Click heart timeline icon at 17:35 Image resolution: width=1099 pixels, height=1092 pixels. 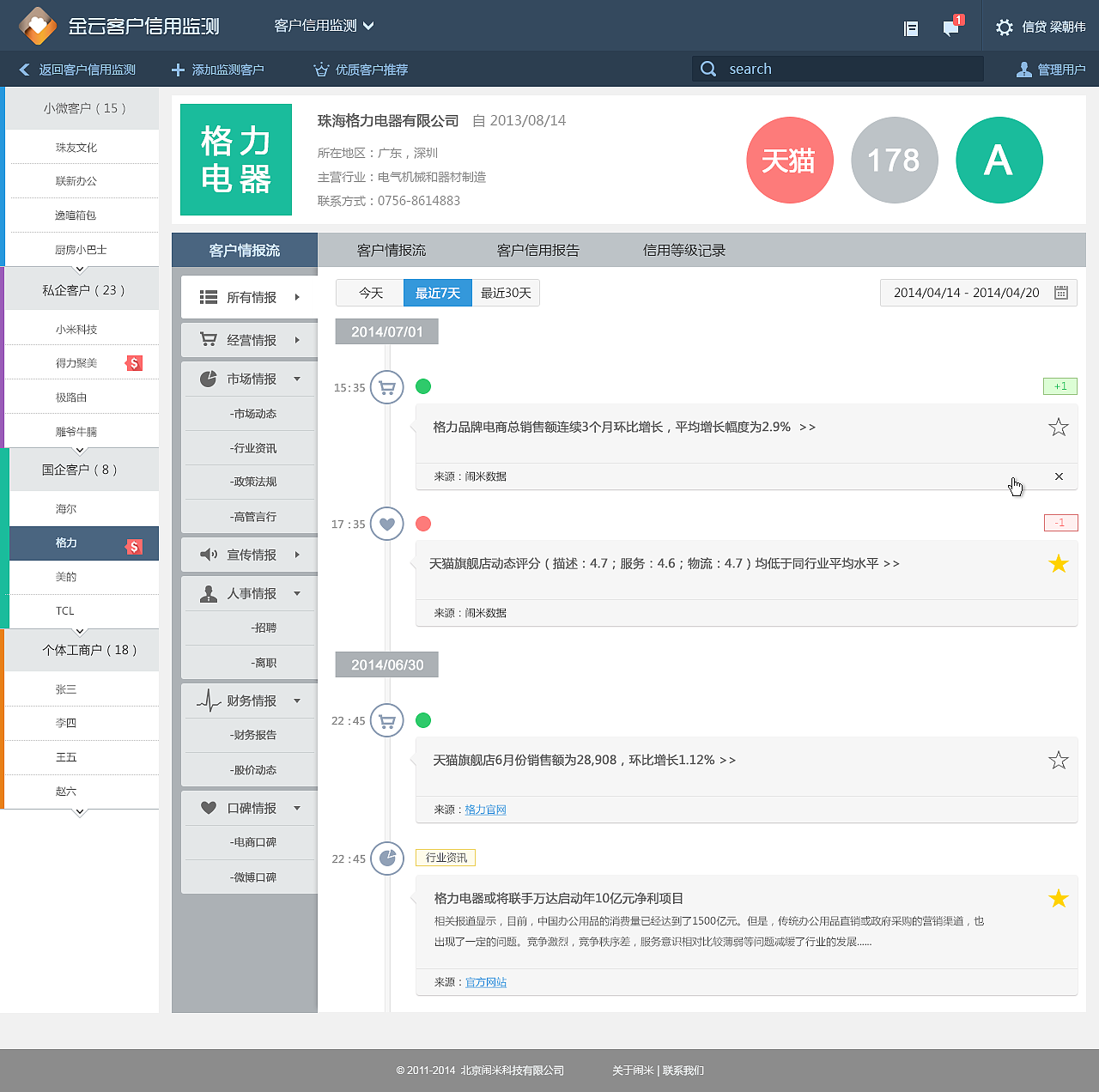pyautogui.click(x=387, y=524)
